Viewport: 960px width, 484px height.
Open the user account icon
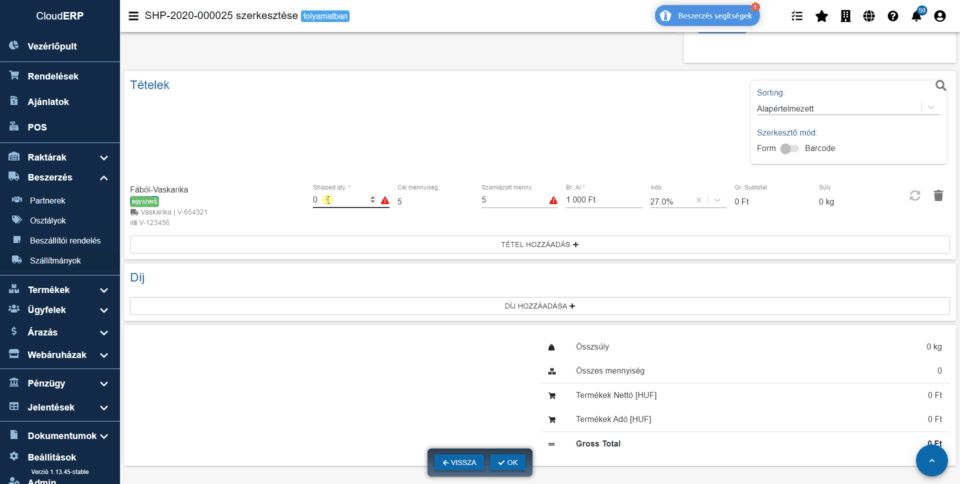coord(939,16)
